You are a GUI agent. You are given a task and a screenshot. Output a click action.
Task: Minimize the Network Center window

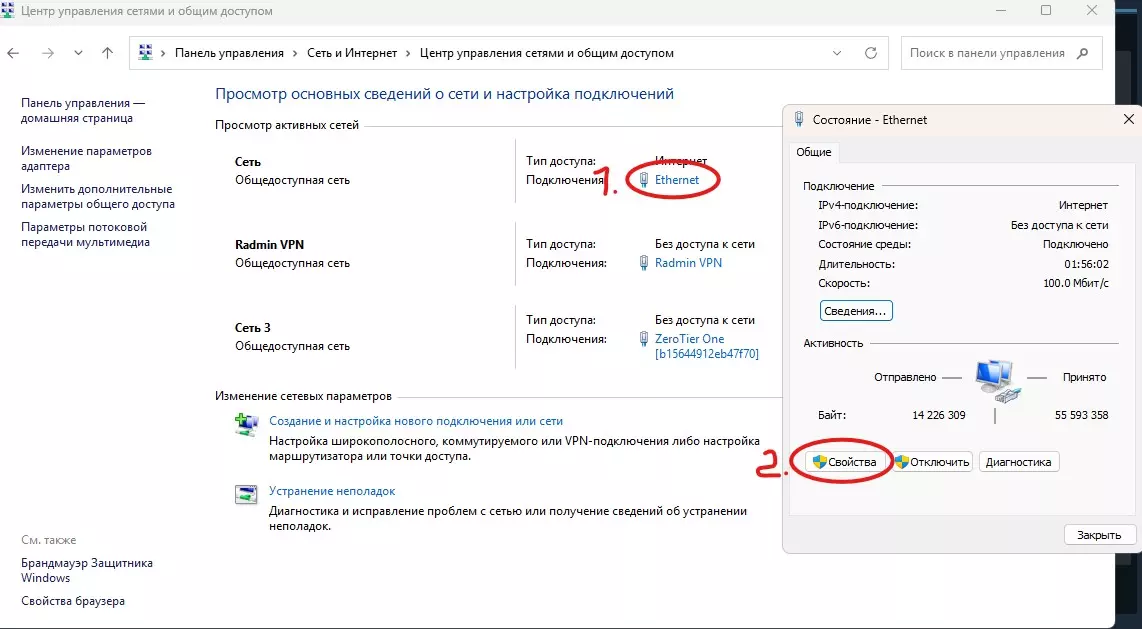coord(999,10)
